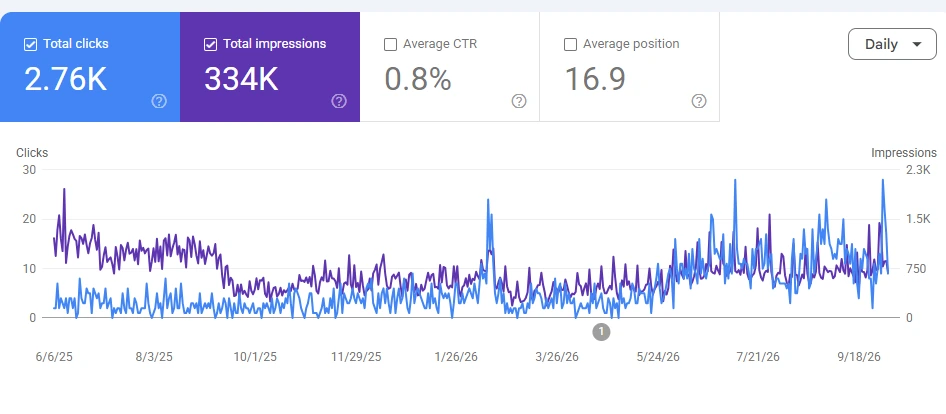Viewport: 946px width, 414px height.
Task: Enable the Average position checkbox
Action: click(x=570, y=44)
